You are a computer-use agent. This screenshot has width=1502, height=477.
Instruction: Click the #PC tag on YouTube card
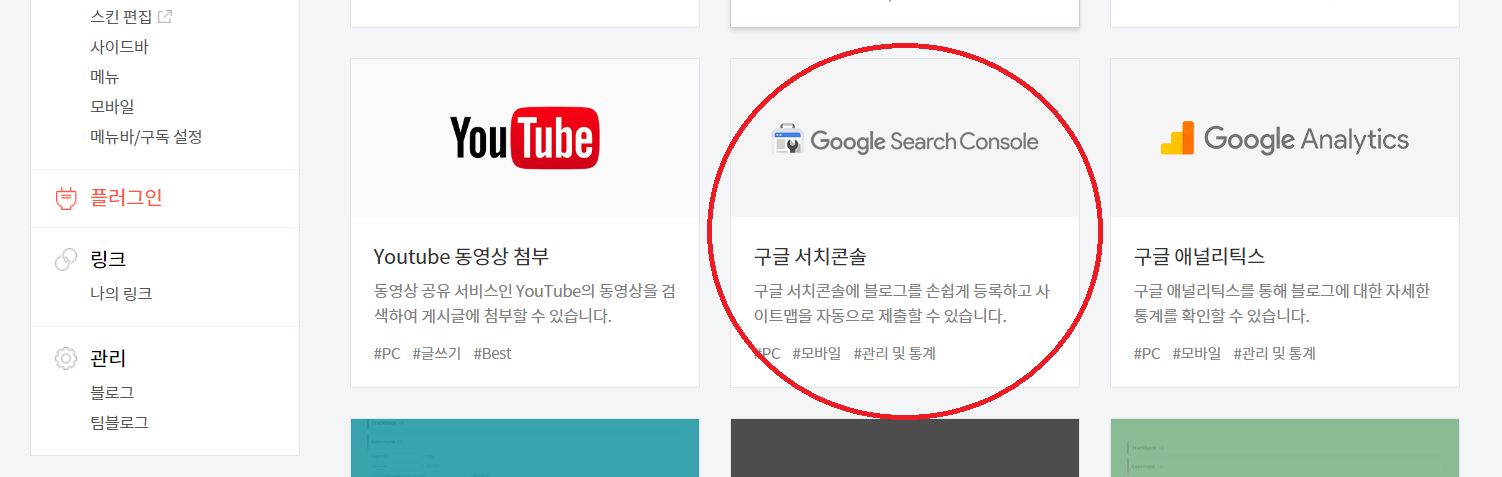pyautogui.click(x=387, y=353)
